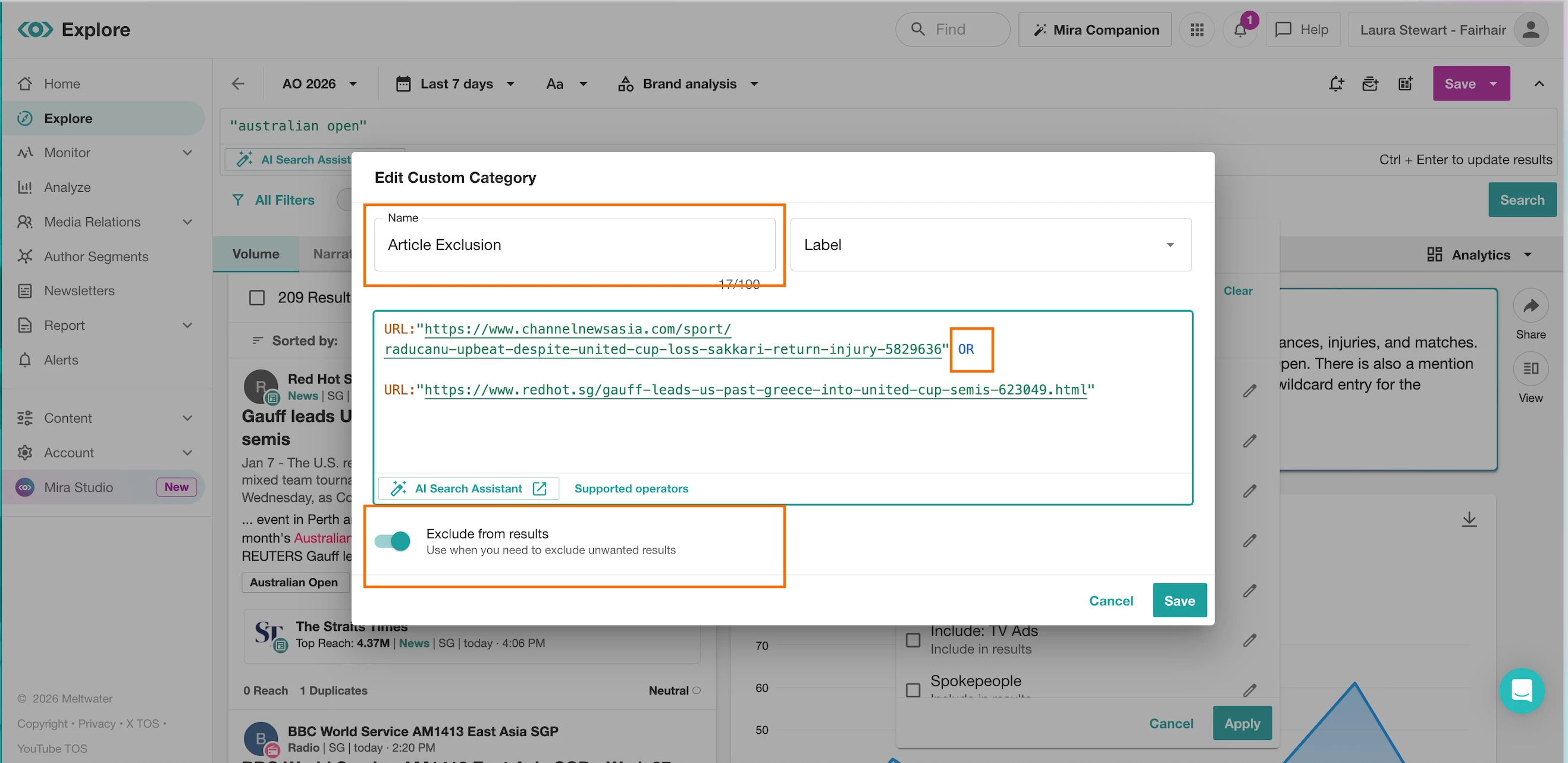Edit the Spokepeople category with the pencil icon
This screenshot has height=763, width=1568.
click(1250, 690)
